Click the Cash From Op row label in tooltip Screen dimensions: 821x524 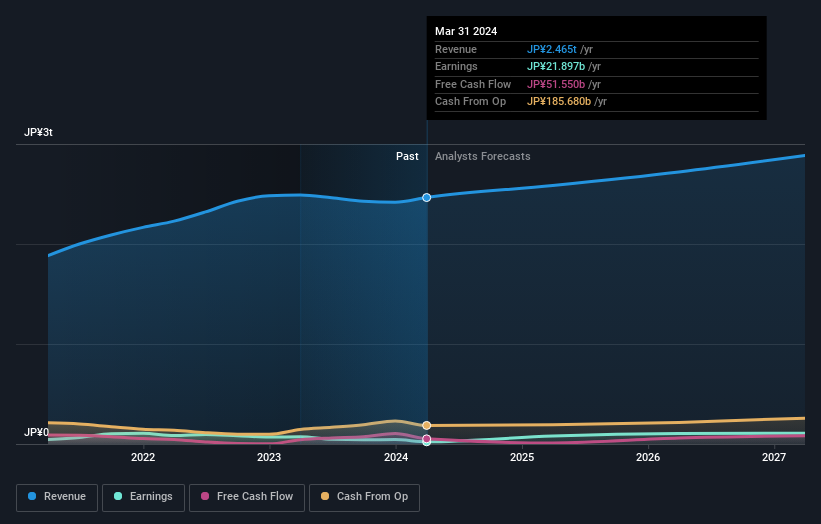pyautogui.click(x=470, y=102)
